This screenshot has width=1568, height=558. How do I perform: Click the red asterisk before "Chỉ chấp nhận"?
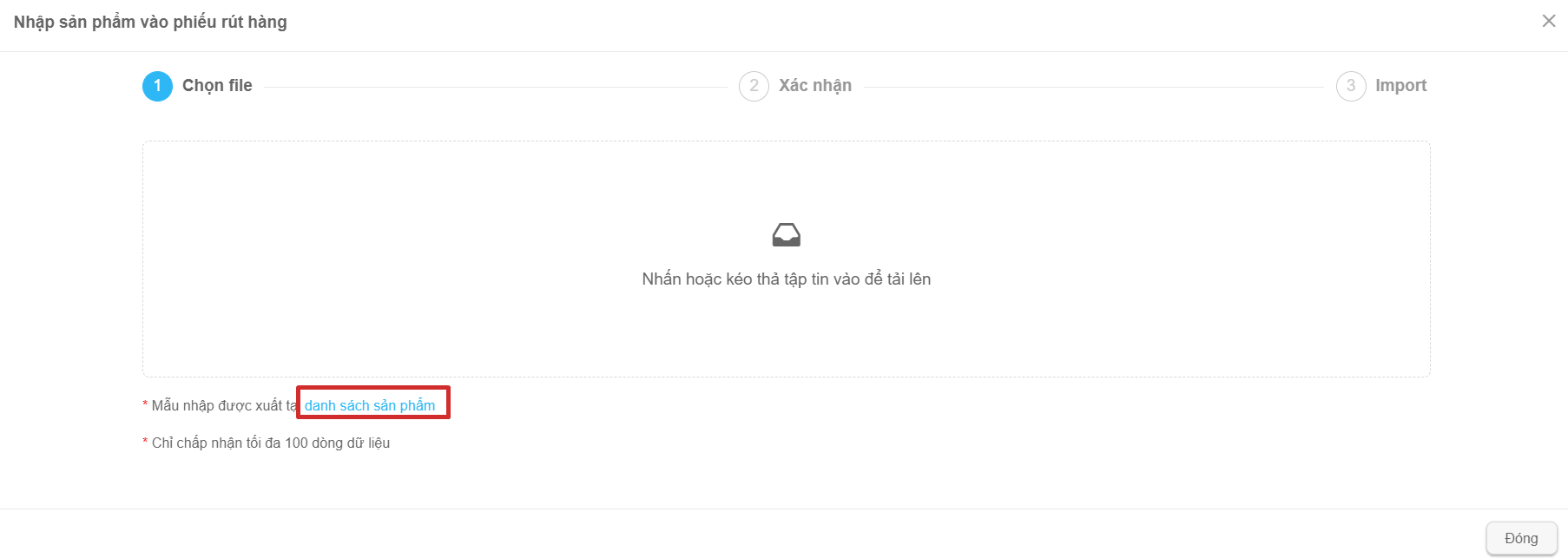[145, 442]
